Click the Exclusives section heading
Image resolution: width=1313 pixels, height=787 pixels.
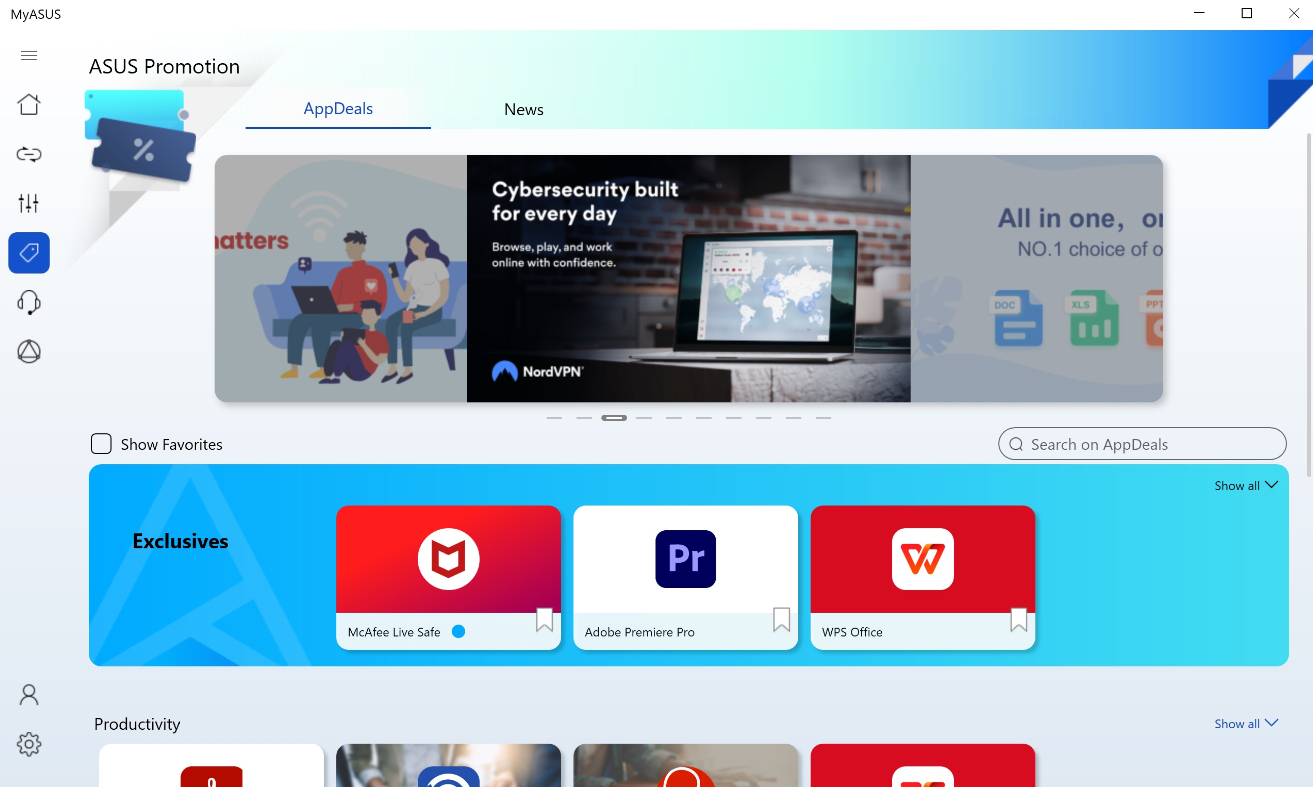180,541
